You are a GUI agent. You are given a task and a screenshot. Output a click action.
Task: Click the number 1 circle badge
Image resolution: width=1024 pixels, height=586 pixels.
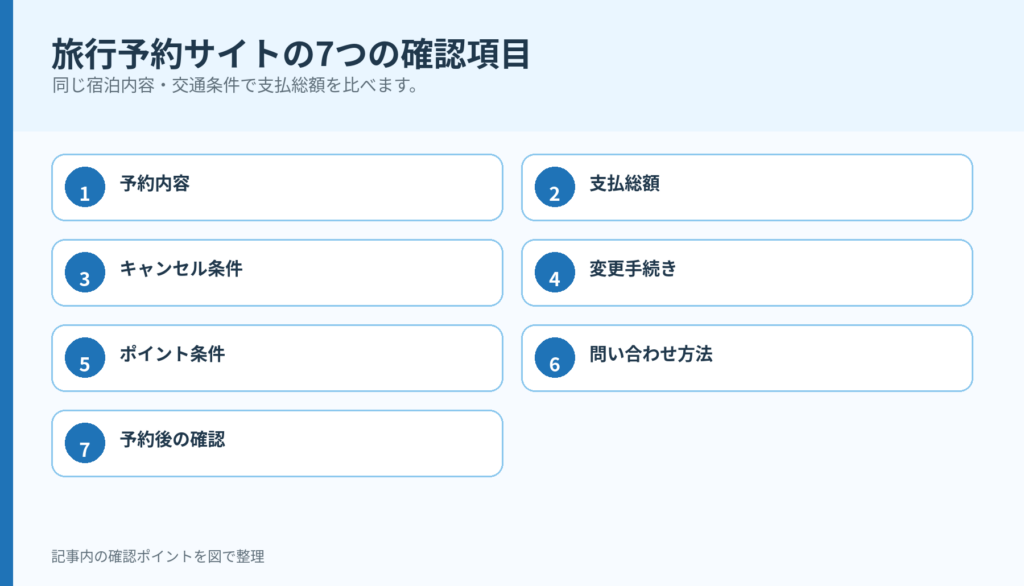[x=85, y=187]
